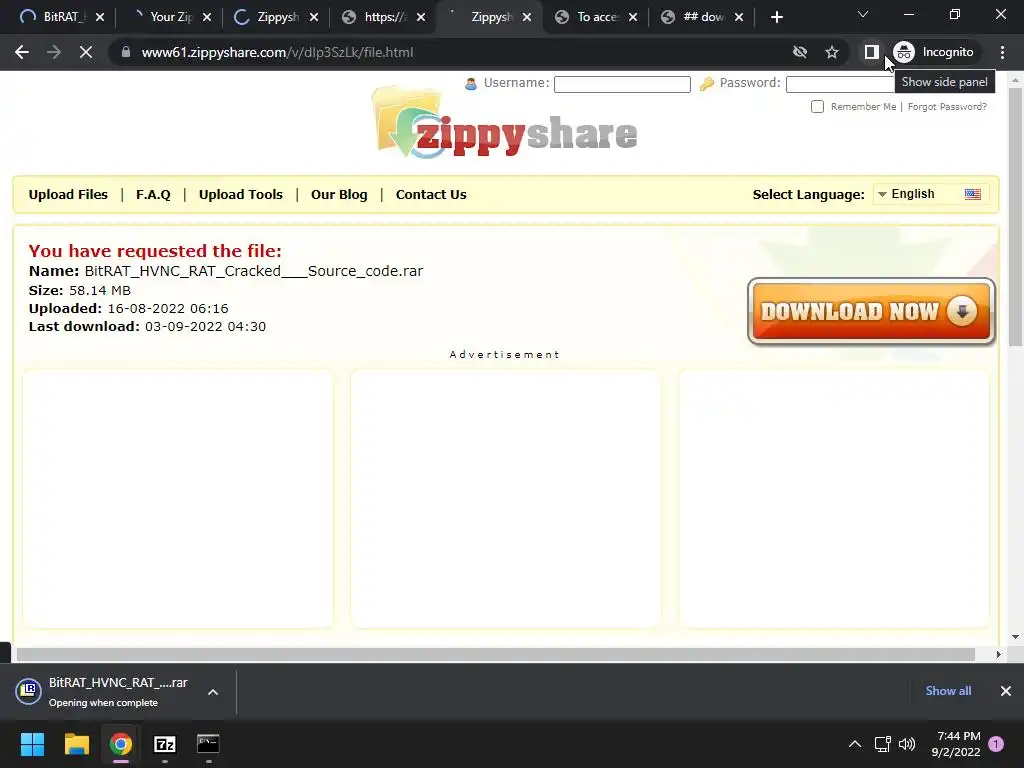Open the command prompt taskbar icon

208,744
